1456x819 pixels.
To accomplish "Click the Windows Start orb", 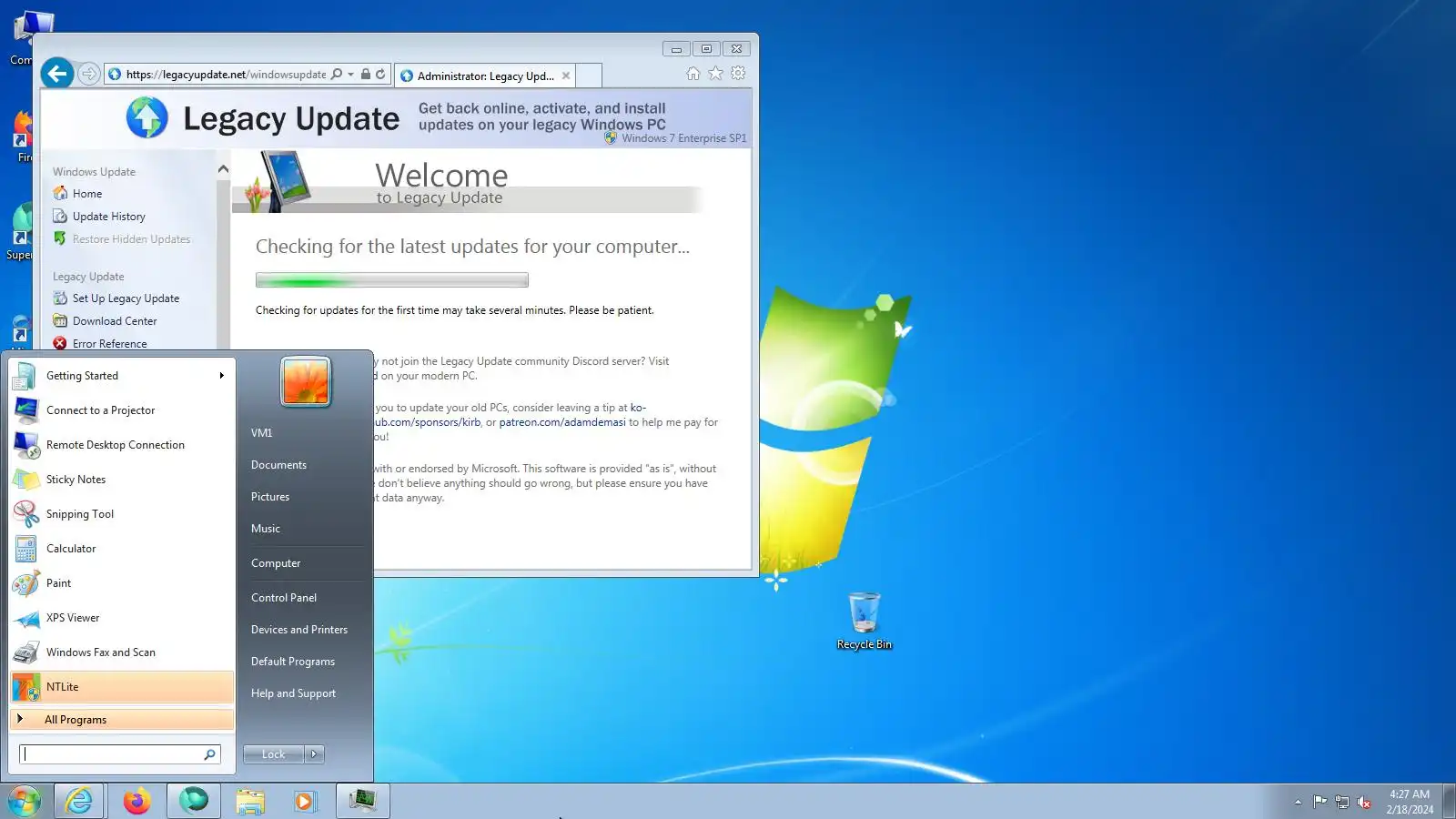I will coord(25,802).
